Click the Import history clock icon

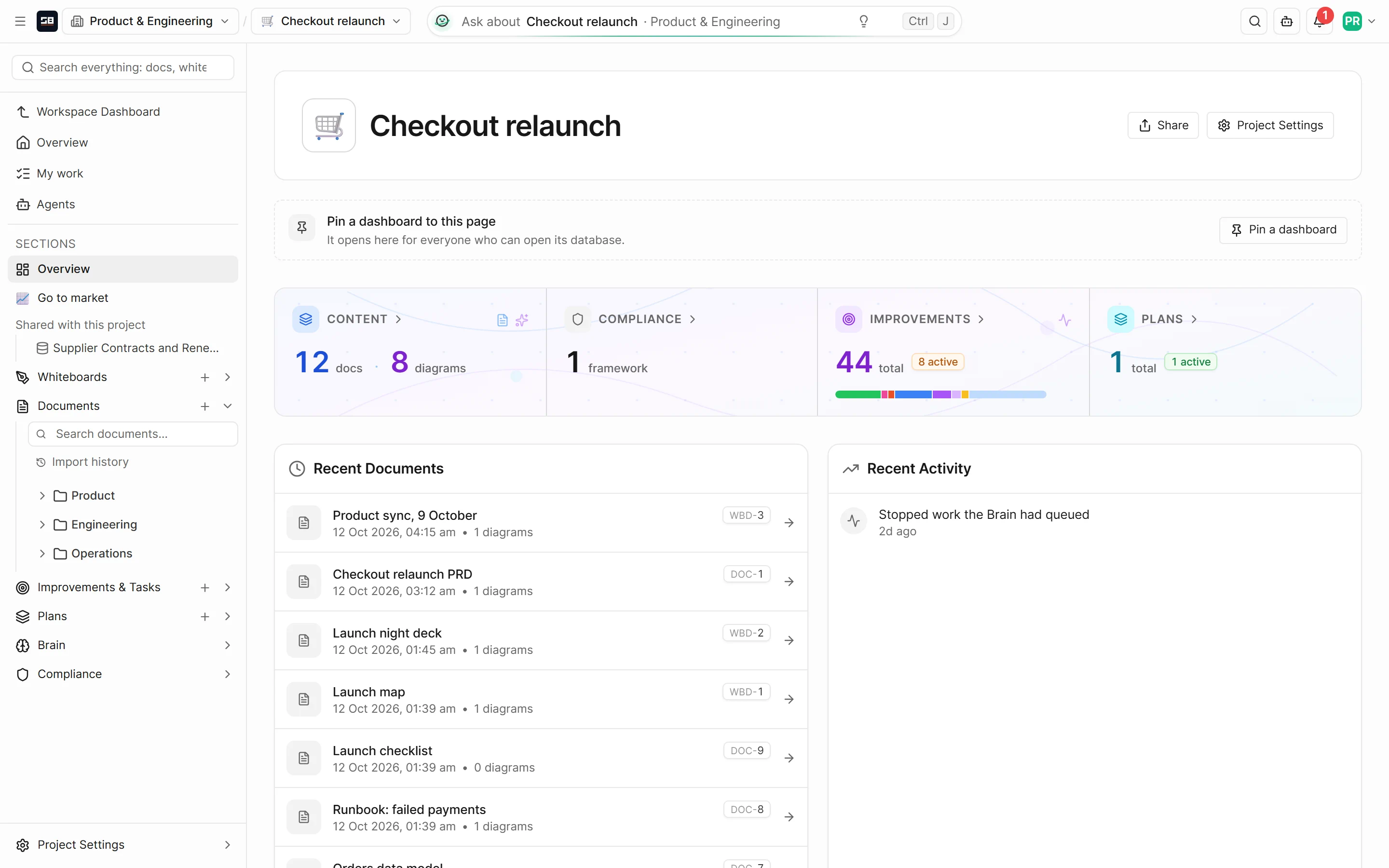[x=41, y=462]
